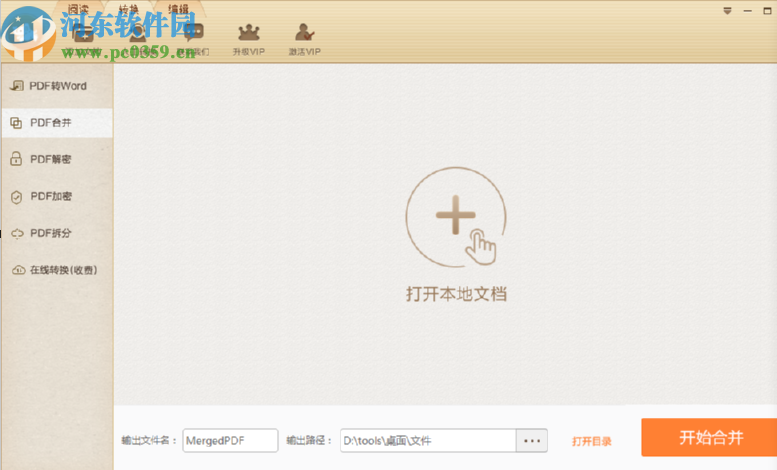
Task: Click the 激活VIP user icon
Action: 304,33
